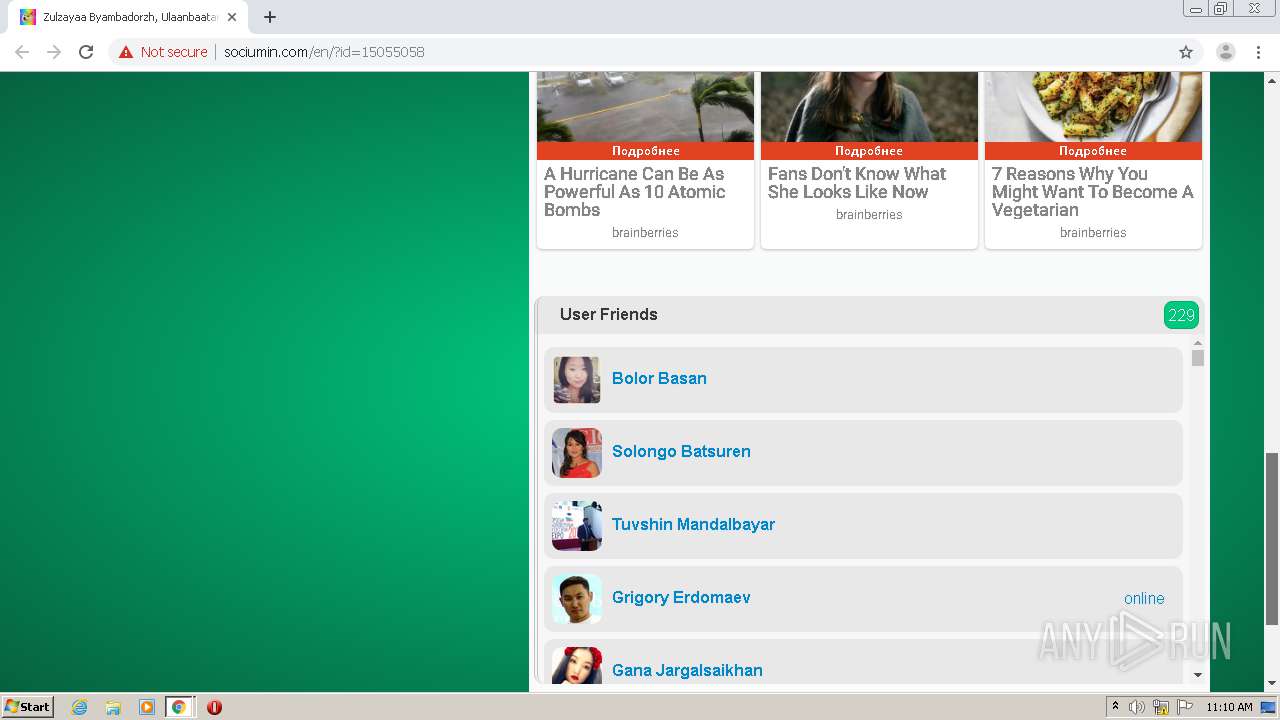Image resolution: width=1280 pixels, height=720 pixels.
Task: Click the page vertical scrollbar thumb
Action: point(1272,539)
